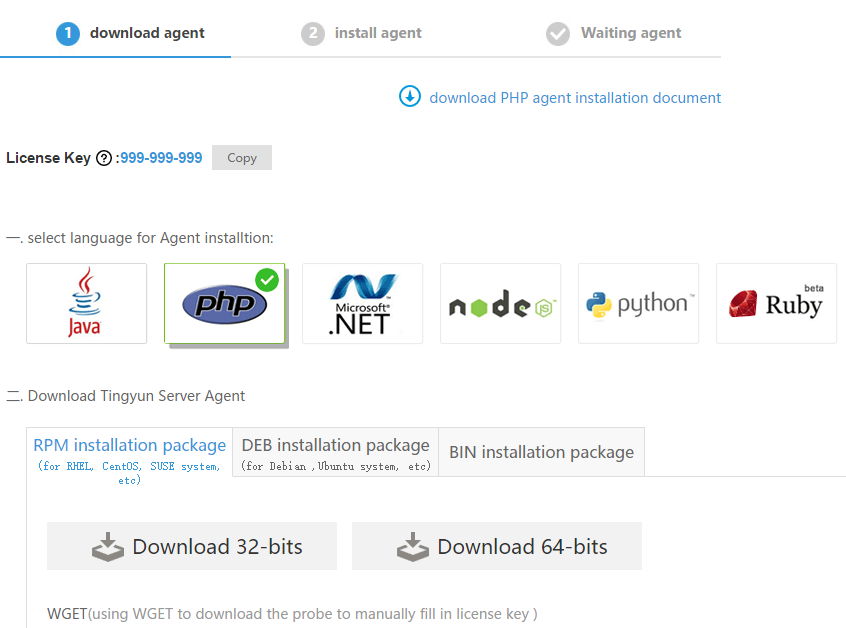The height and width of the screenshot is (628, 846).
Task: Go to step 2 install agent
Action: click(x=362, y=33)
